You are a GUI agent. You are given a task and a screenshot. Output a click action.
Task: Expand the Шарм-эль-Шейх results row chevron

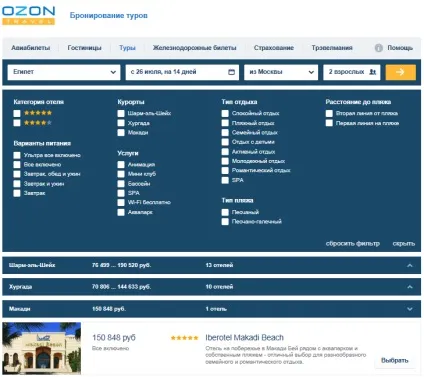pos(410,265)
